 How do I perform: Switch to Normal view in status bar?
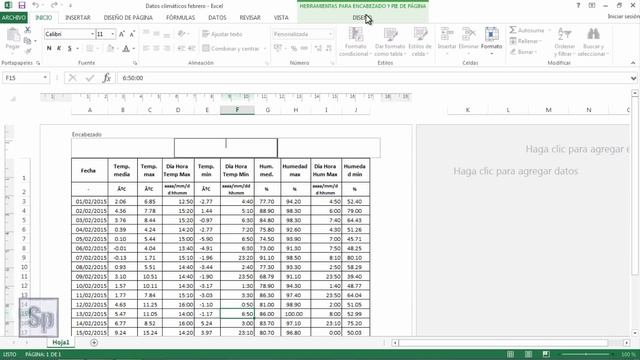click(x=510, y=354)
